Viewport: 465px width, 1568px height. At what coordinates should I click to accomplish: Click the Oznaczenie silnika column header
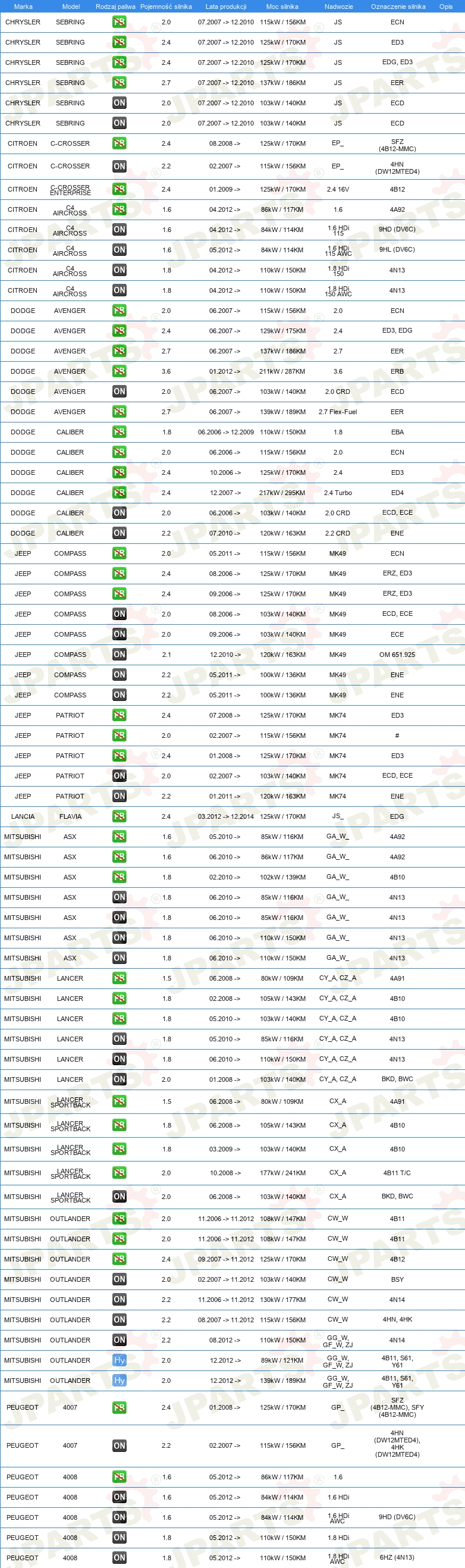(x=398, y=7)
